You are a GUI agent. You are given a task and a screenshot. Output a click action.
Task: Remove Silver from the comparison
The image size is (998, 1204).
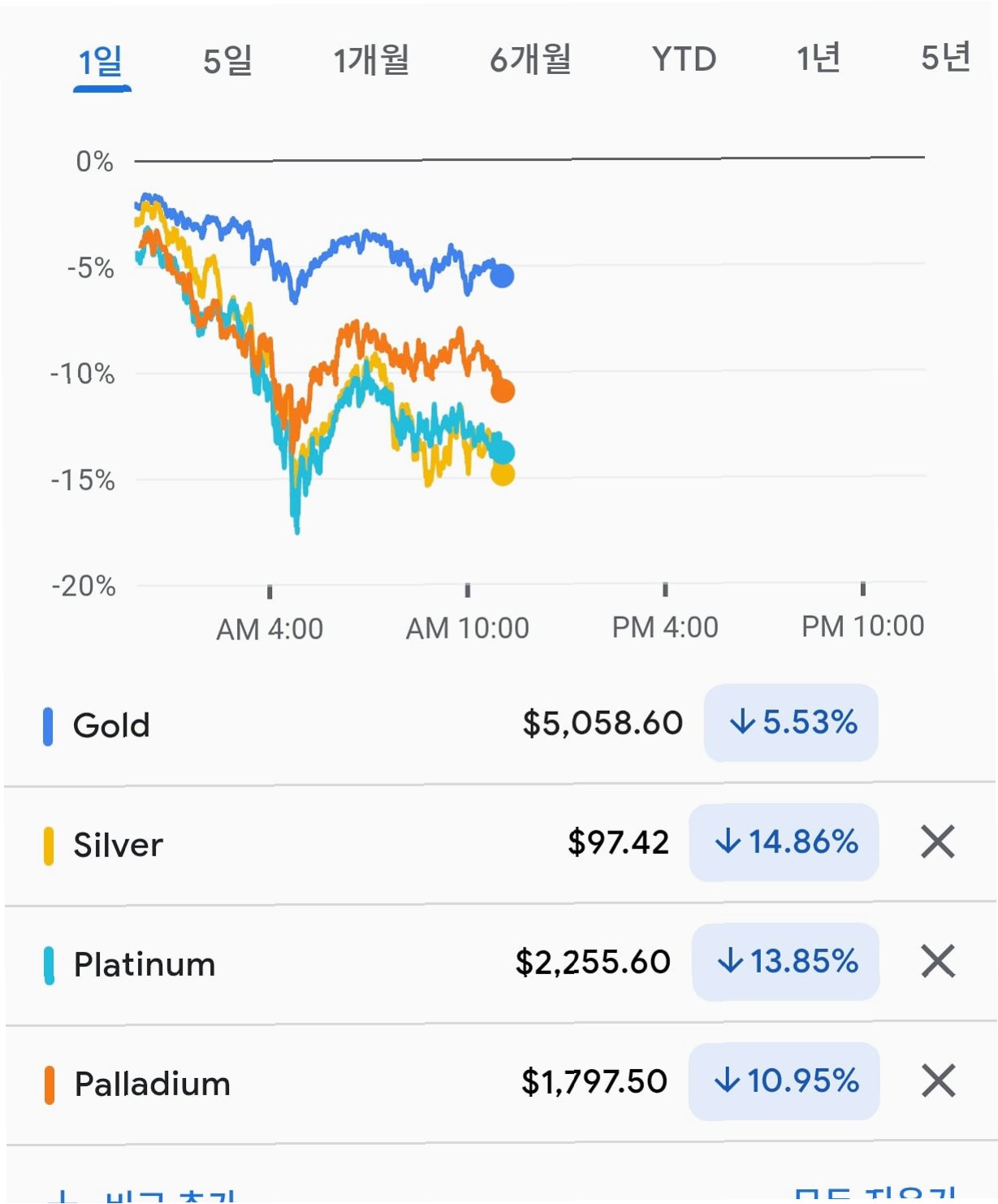click(938, 842)
